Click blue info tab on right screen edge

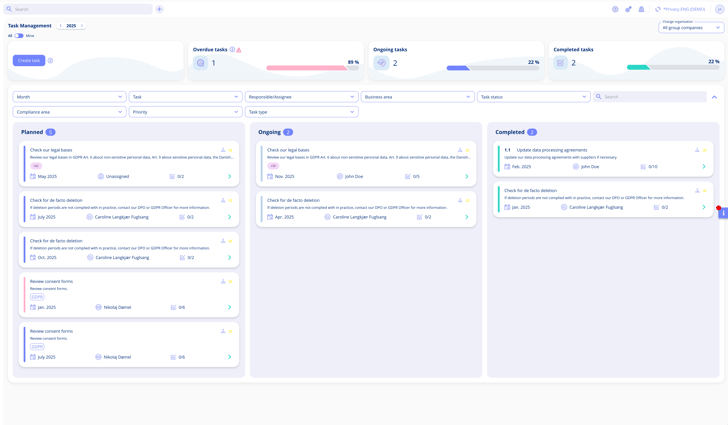(723, 213)
